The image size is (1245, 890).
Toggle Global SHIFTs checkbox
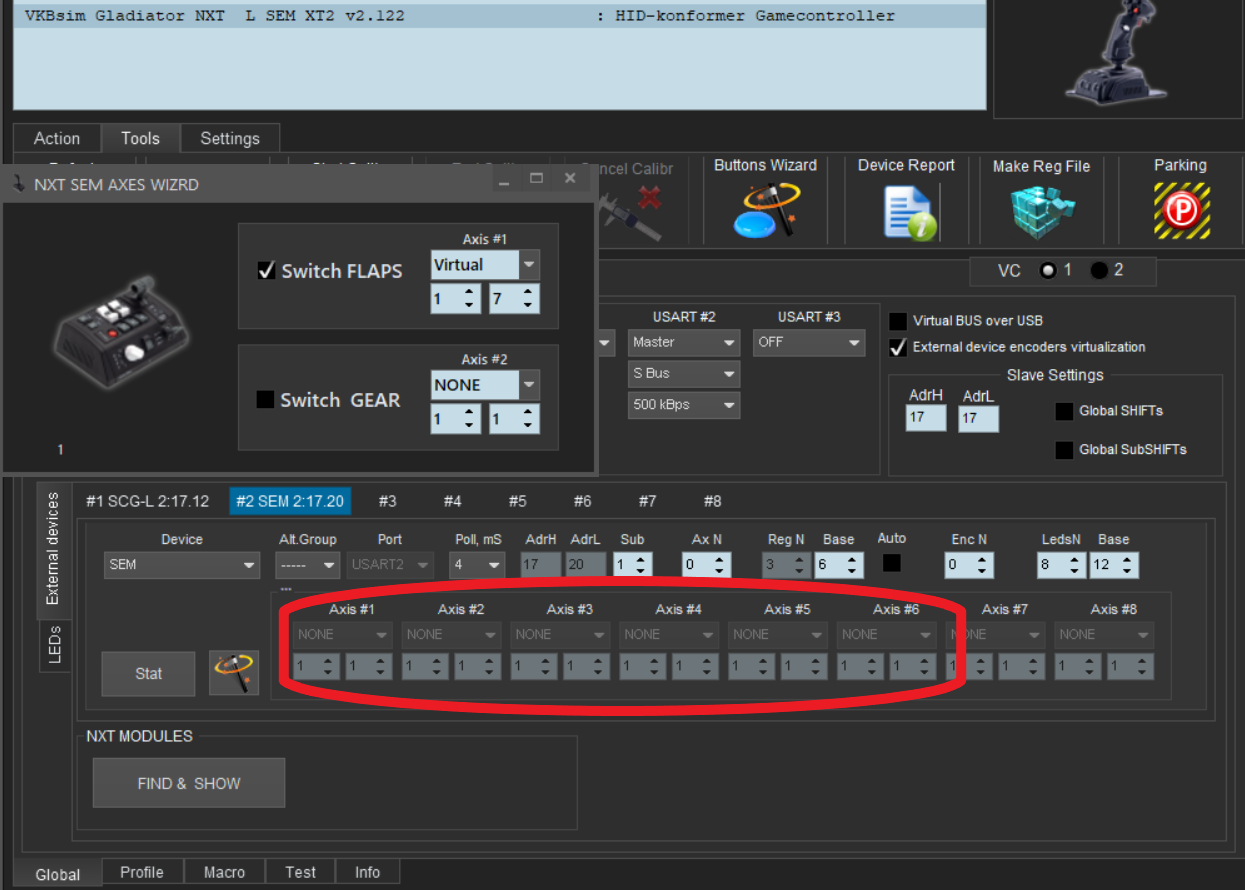click(x=1064, y=411)
